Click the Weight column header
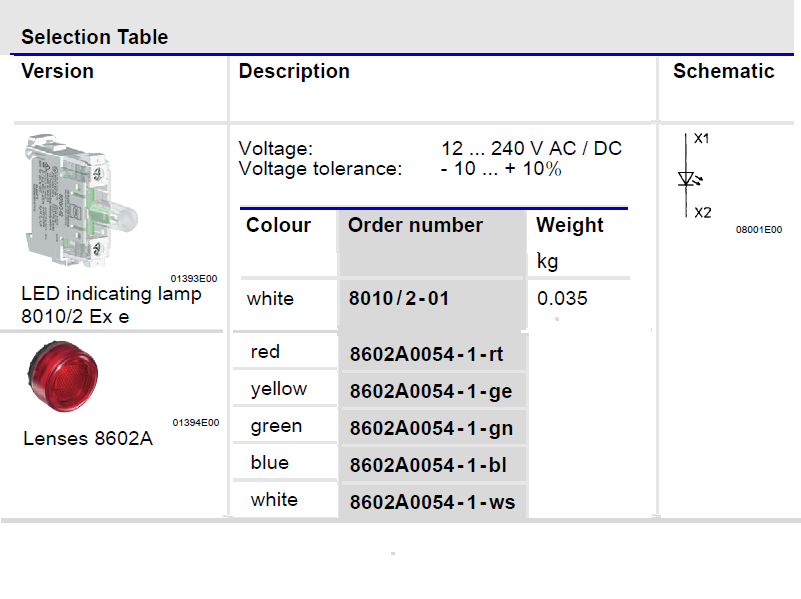This screenshot has width=801, height=599. 570,225
